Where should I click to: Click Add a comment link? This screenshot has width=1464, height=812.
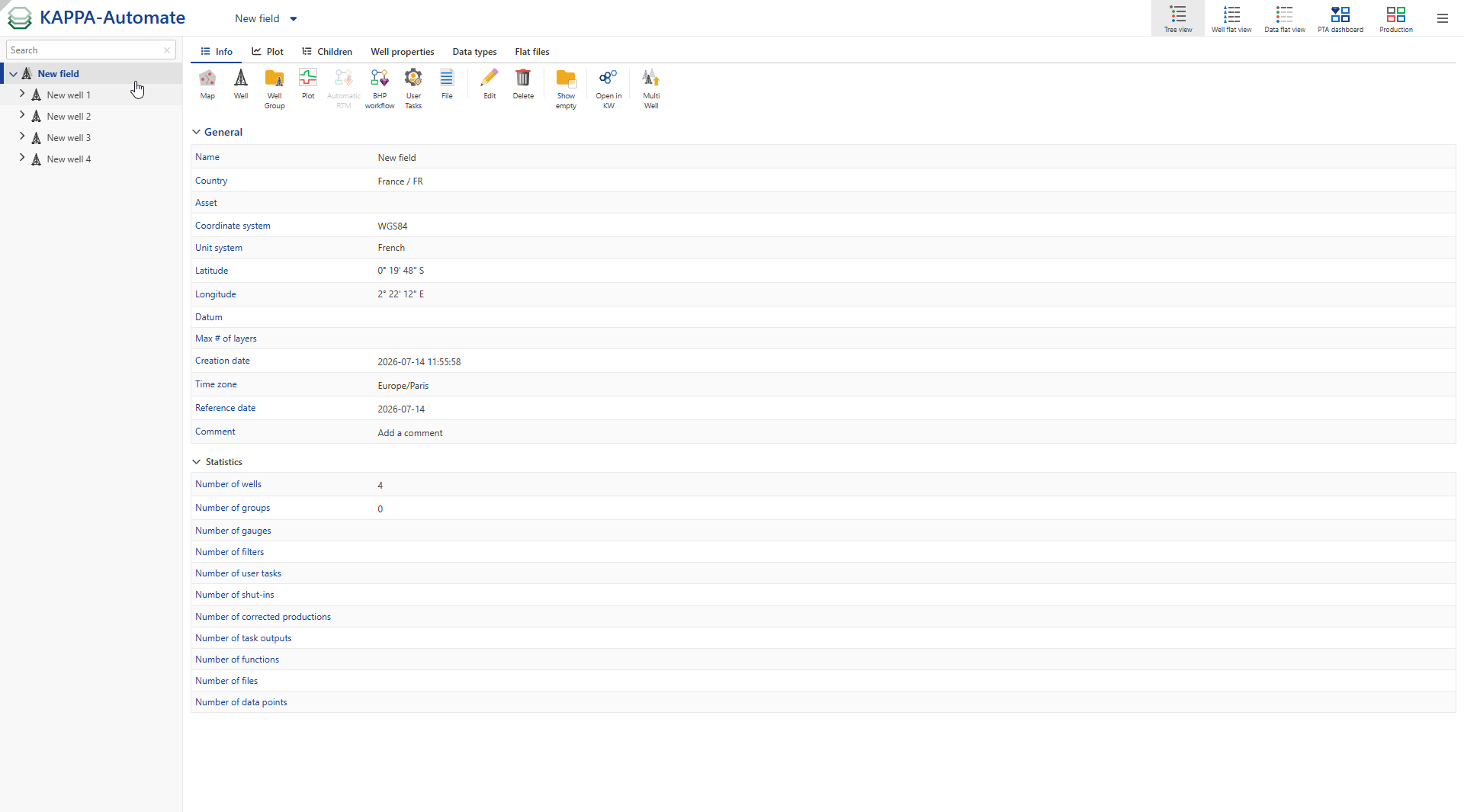[x=410, y=433]
